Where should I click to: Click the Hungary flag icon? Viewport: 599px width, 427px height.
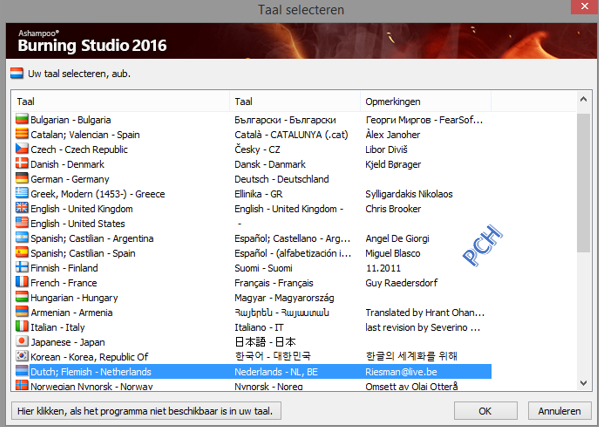tap(22, 297)
